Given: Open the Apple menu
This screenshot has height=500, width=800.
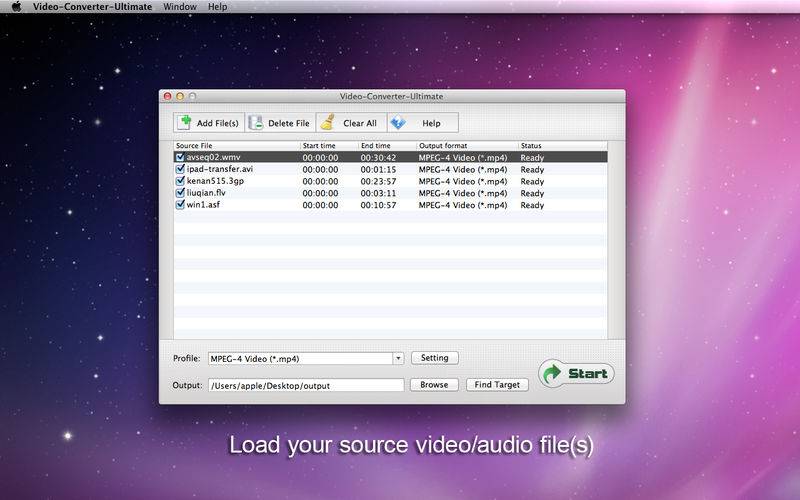Looking at the screenshot, I should [x=16, y=7].
